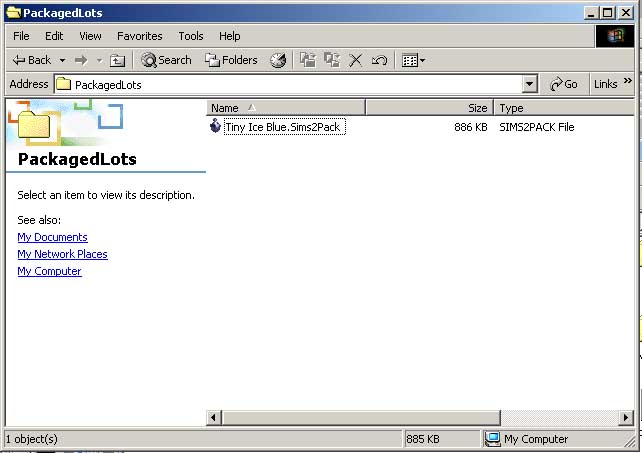
Task: Click the Delete X icon
Action: 355,60
